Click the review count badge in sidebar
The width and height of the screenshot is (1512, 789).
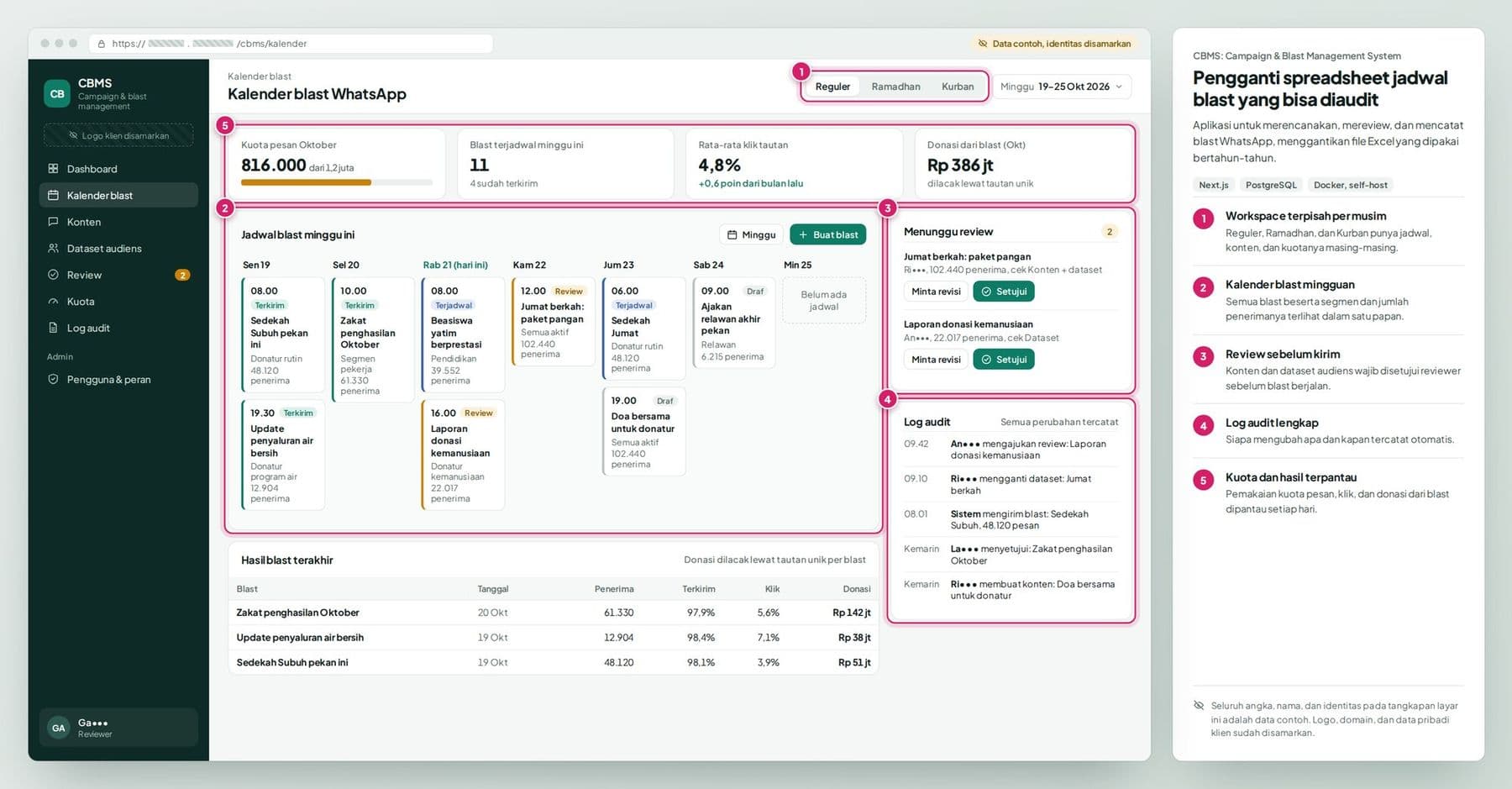click(182, 275)
